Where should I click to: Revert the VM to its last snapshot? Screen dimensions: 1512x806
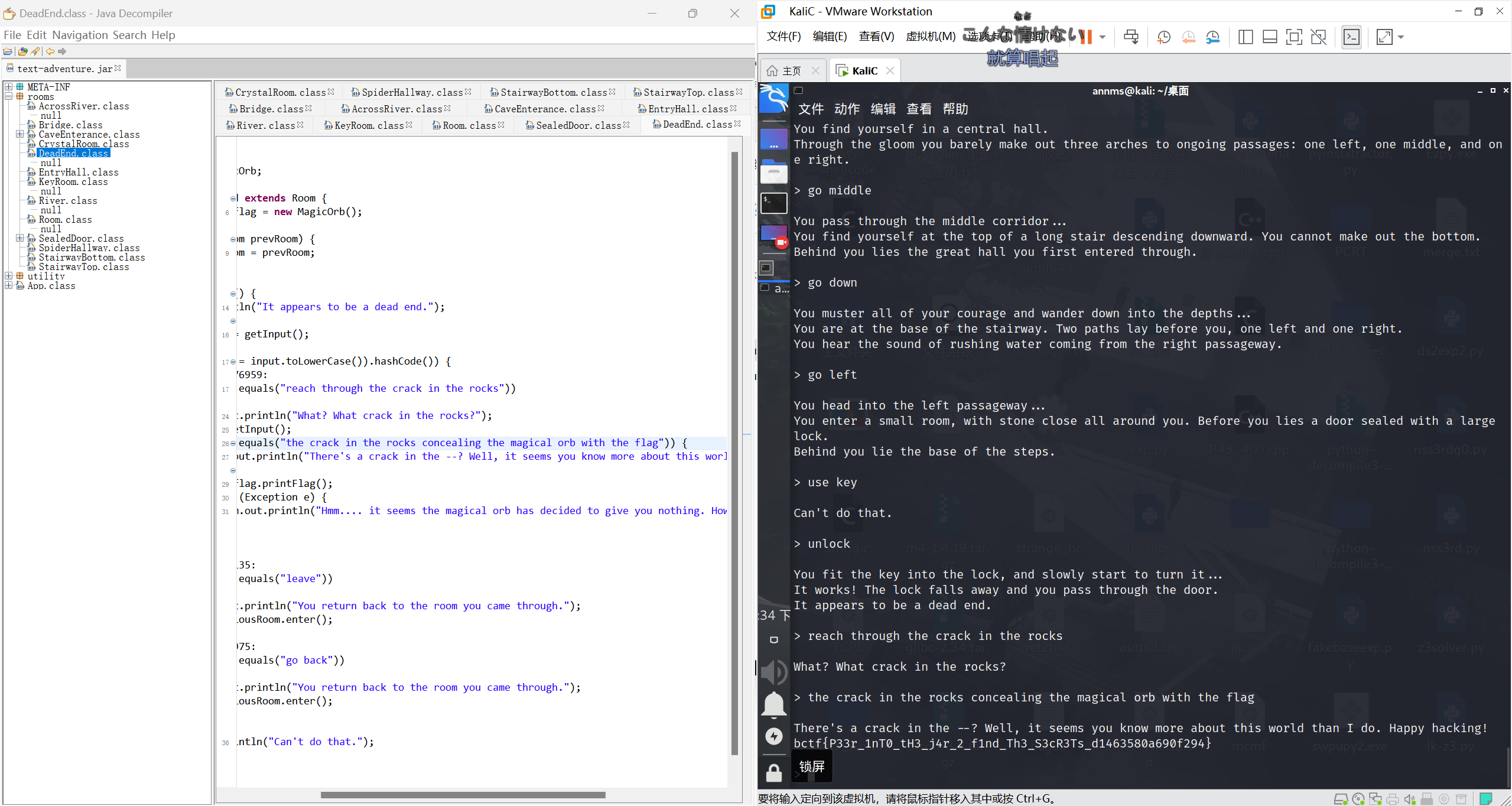coord(1189,37)
